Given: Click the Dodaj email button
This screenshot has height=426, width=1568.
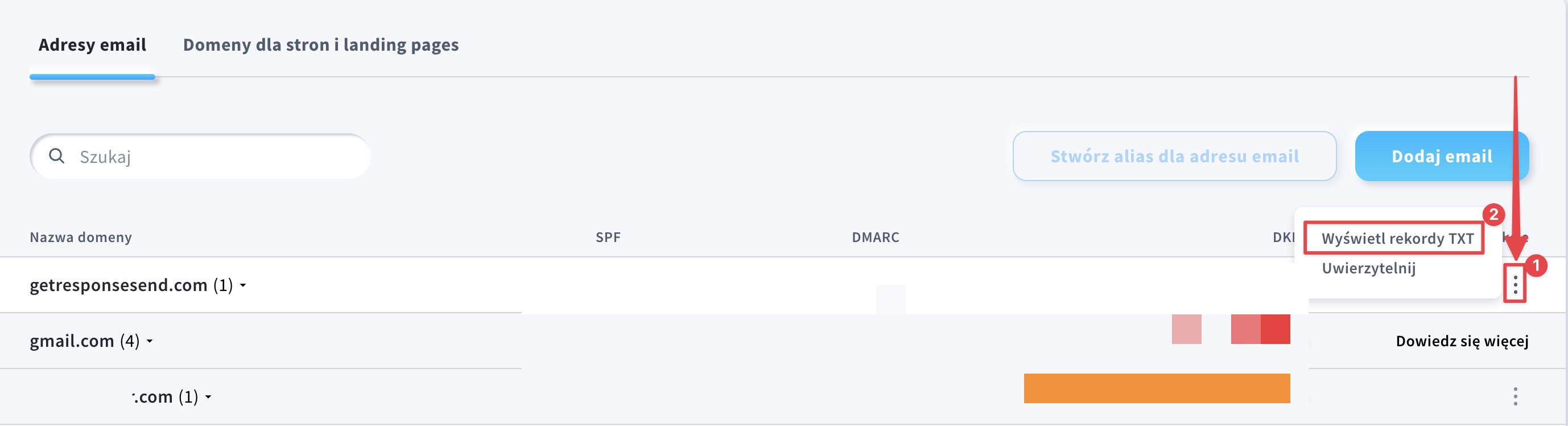Looking at the screenshot, I should [x=1441, y=156].
